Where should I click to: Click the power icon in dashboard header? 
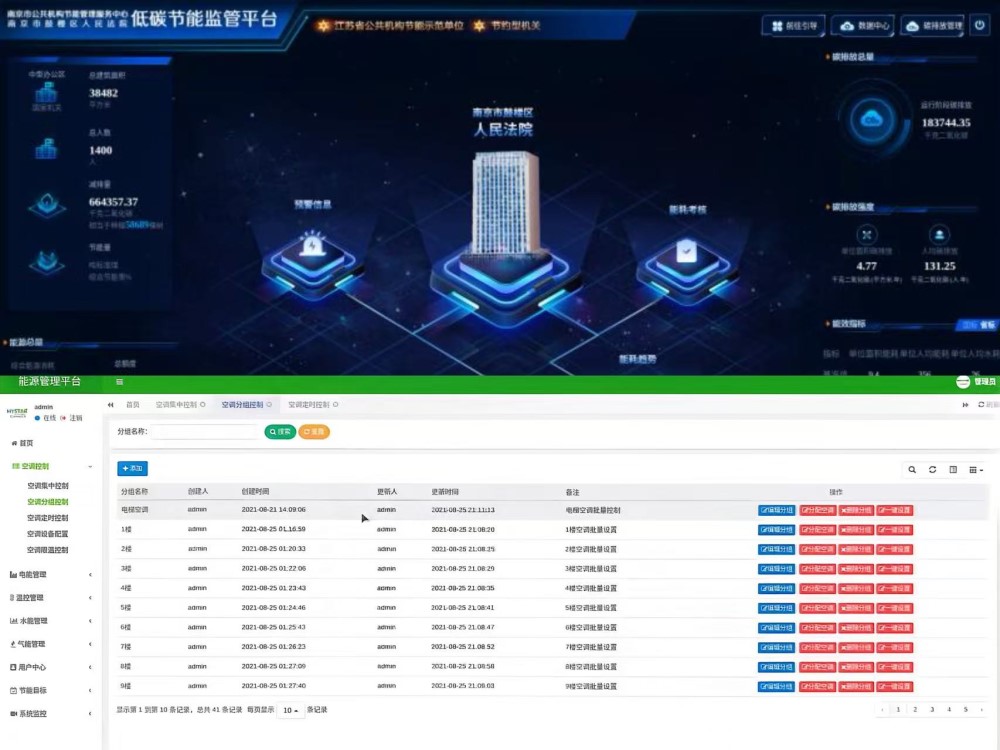[x=979, y=26]
